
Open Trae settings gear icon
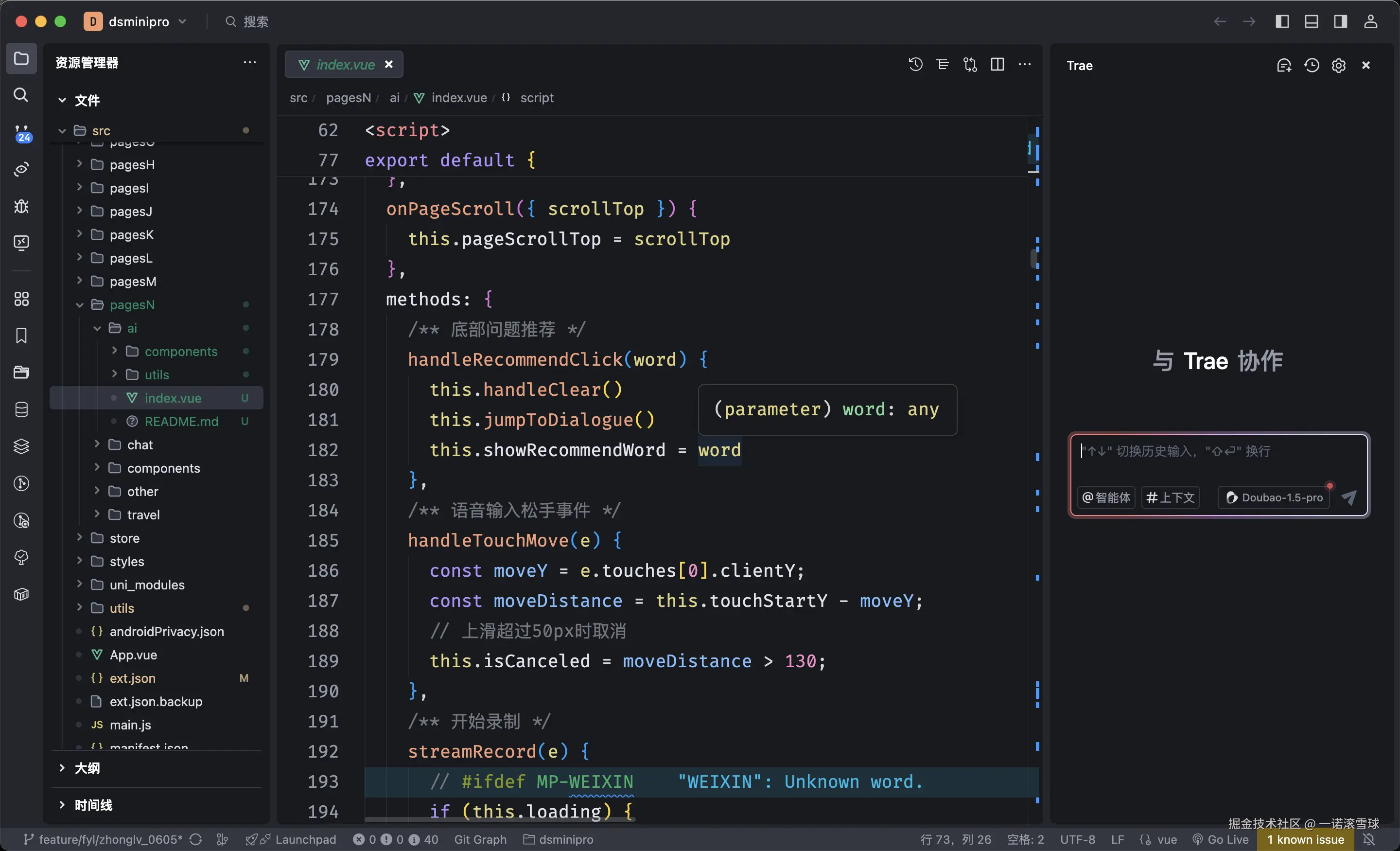(x=1338, y=65)
